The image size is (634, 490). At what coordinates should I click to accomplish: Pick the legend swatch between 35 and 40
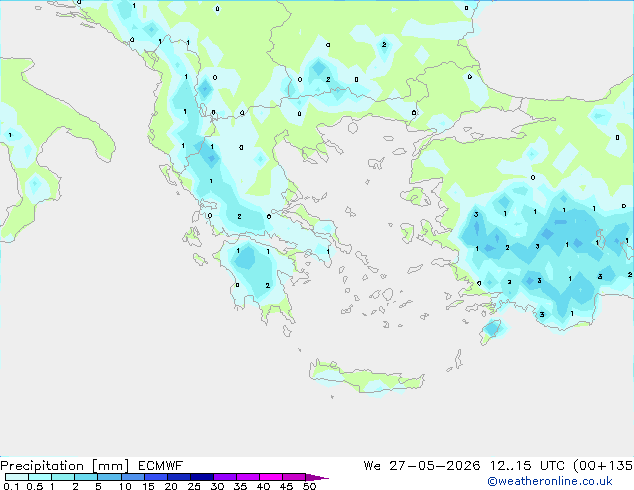[x=248, y=477]
